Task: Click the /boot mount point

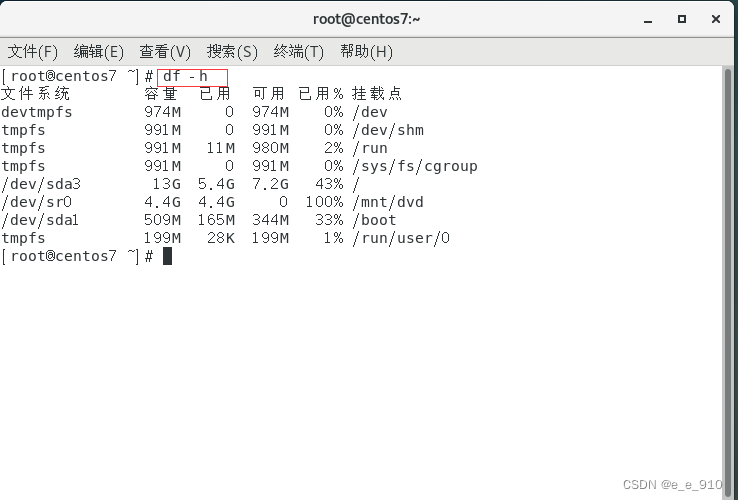Action: [x=374, y=220]
